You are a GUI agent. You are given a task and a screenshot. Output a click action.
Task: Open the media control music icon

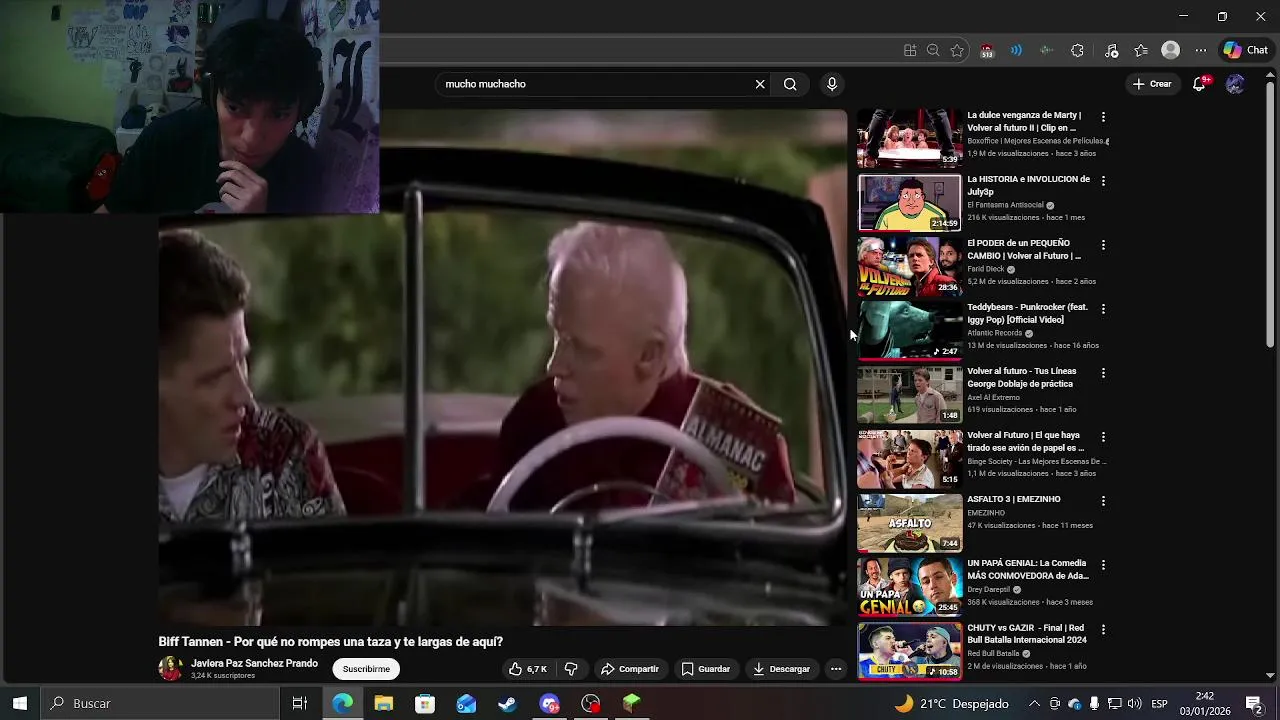tap(1111, 50)
